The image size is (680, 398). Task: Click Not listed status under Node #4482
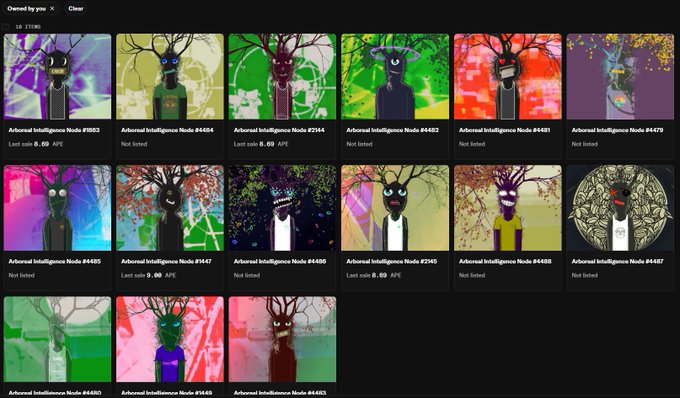pos(359,144)
